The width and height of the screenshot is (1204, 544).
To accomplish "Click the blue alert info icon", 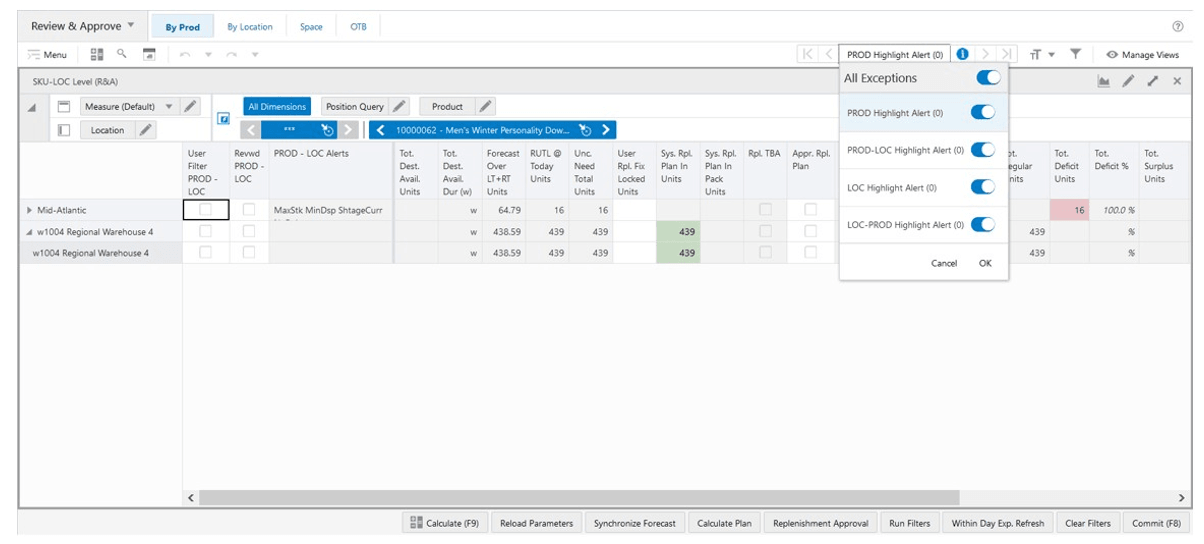I will (962, 54).
